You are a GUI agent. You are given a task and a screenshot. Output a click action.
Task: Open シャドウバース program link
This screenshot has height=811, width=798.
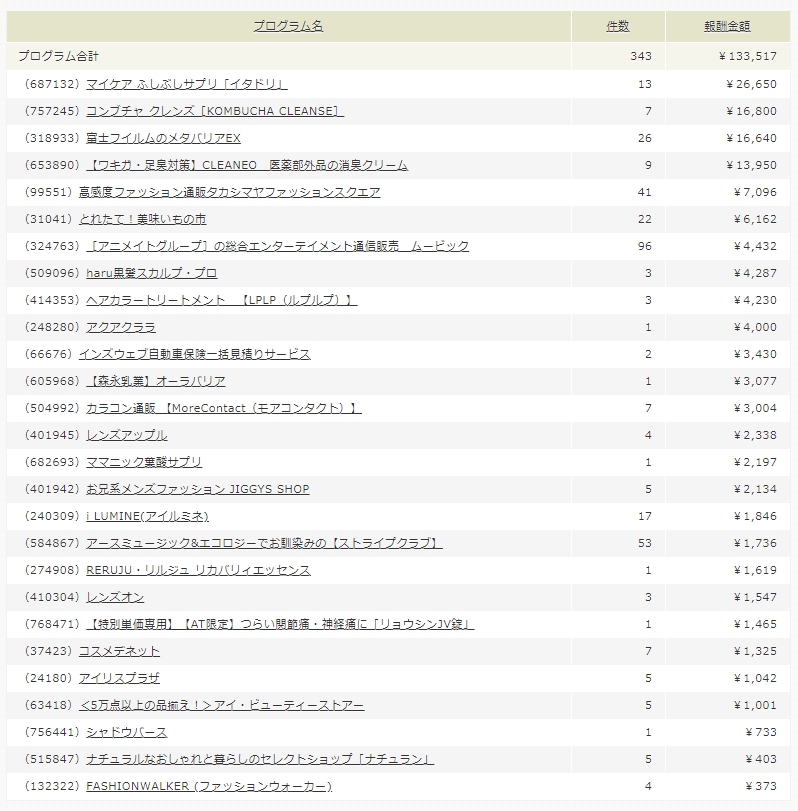pos(126,732)
